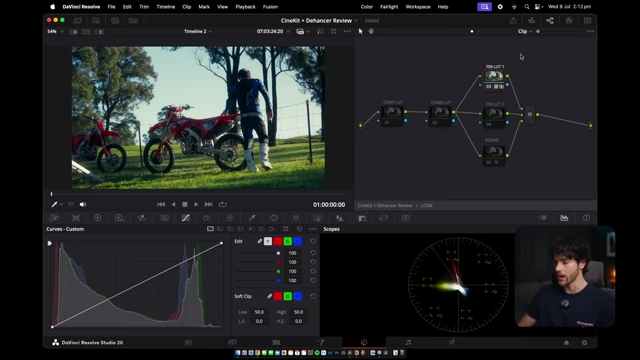
Task: Open the Workspace menu
Action: (x=418, y=7)
